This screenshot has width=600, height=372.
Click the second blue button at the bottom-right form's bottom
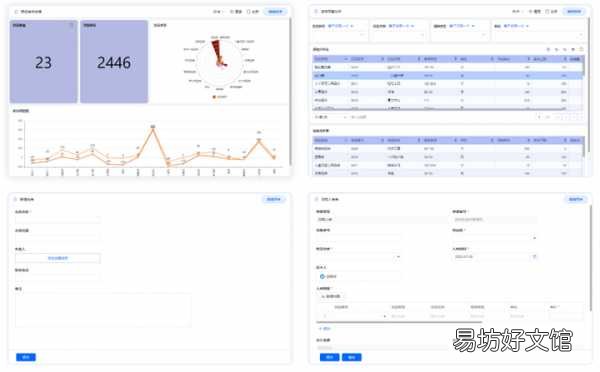point(352,357)
